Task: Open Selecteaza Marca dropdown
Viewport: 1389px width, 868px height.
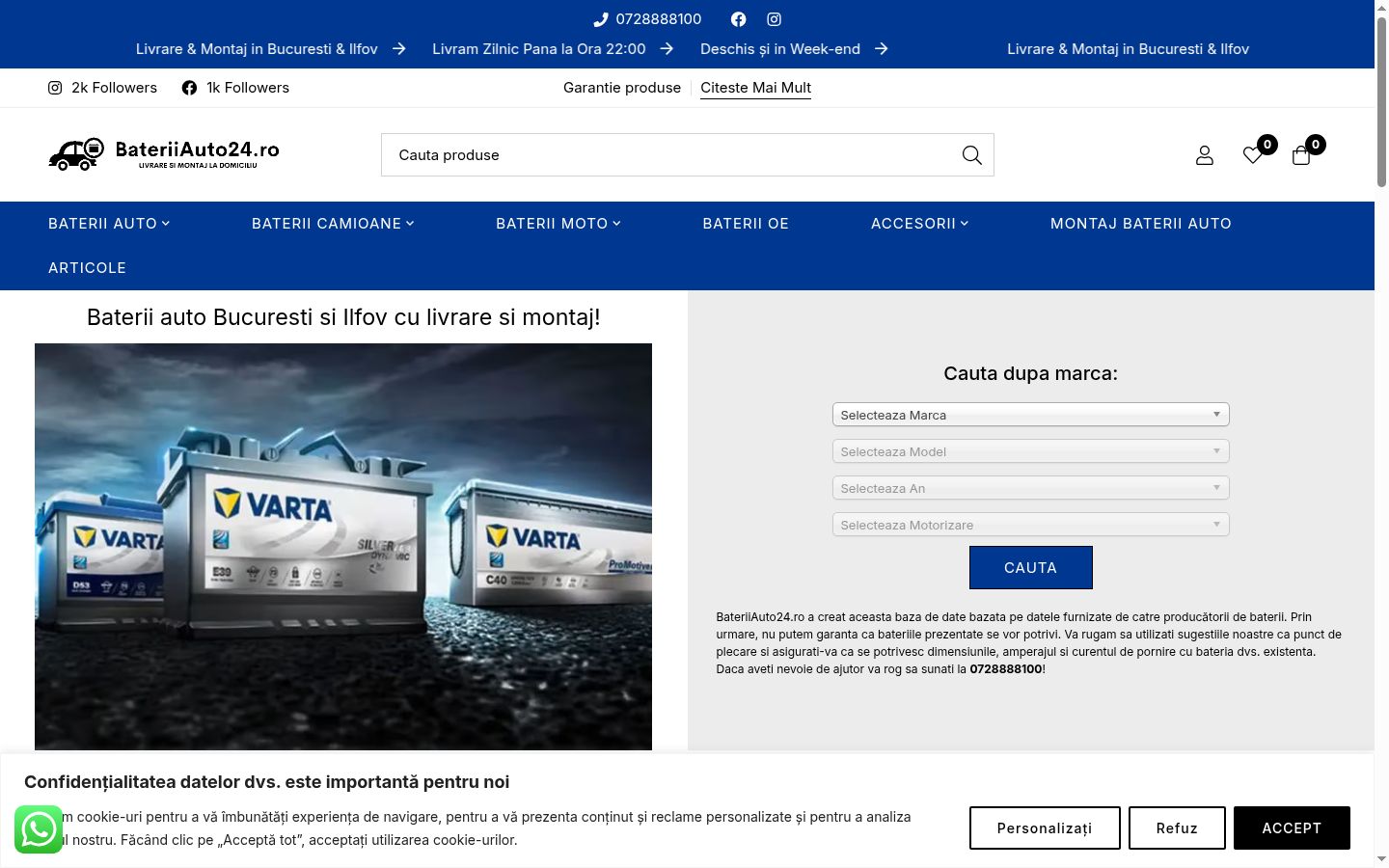Action: pos(1030,415)
